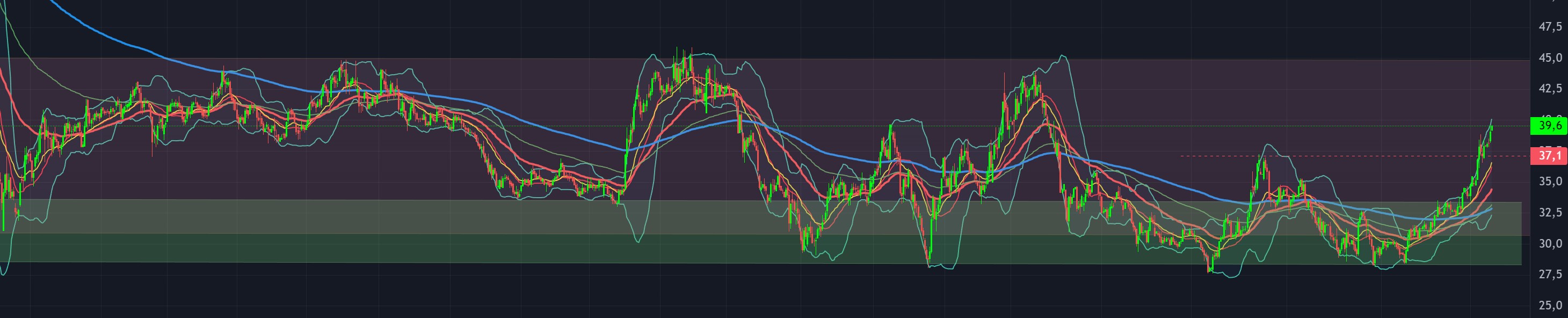
Task: Click the 35,0 price axis label
Action: pos(1550,182)
